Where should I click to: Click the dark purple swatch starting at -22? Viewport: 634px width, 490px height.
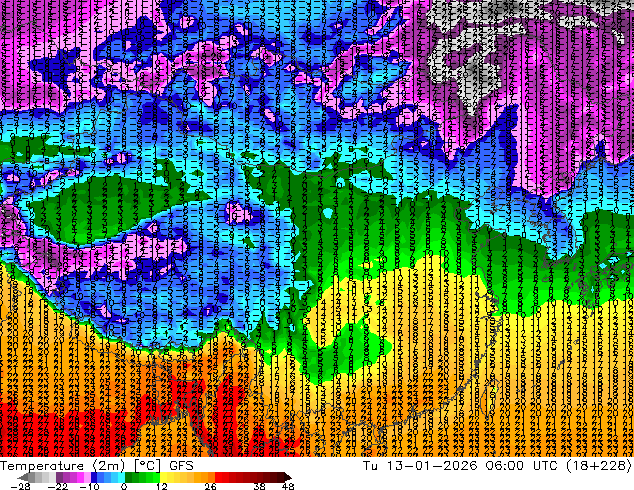pos(59,477)
